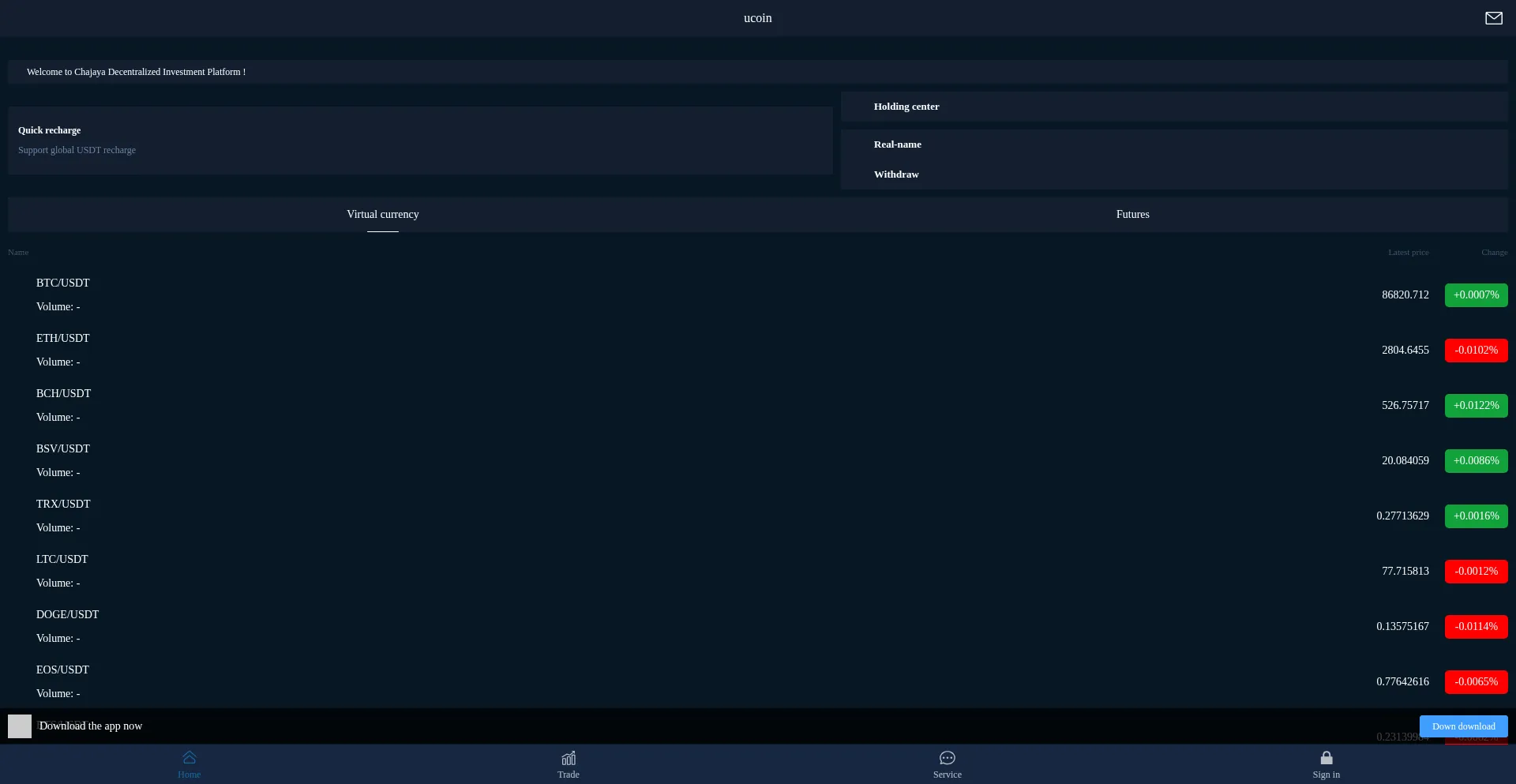The image size is (1516, 784).
Task: Open the Holding center link
Action: tap(906, 107)
